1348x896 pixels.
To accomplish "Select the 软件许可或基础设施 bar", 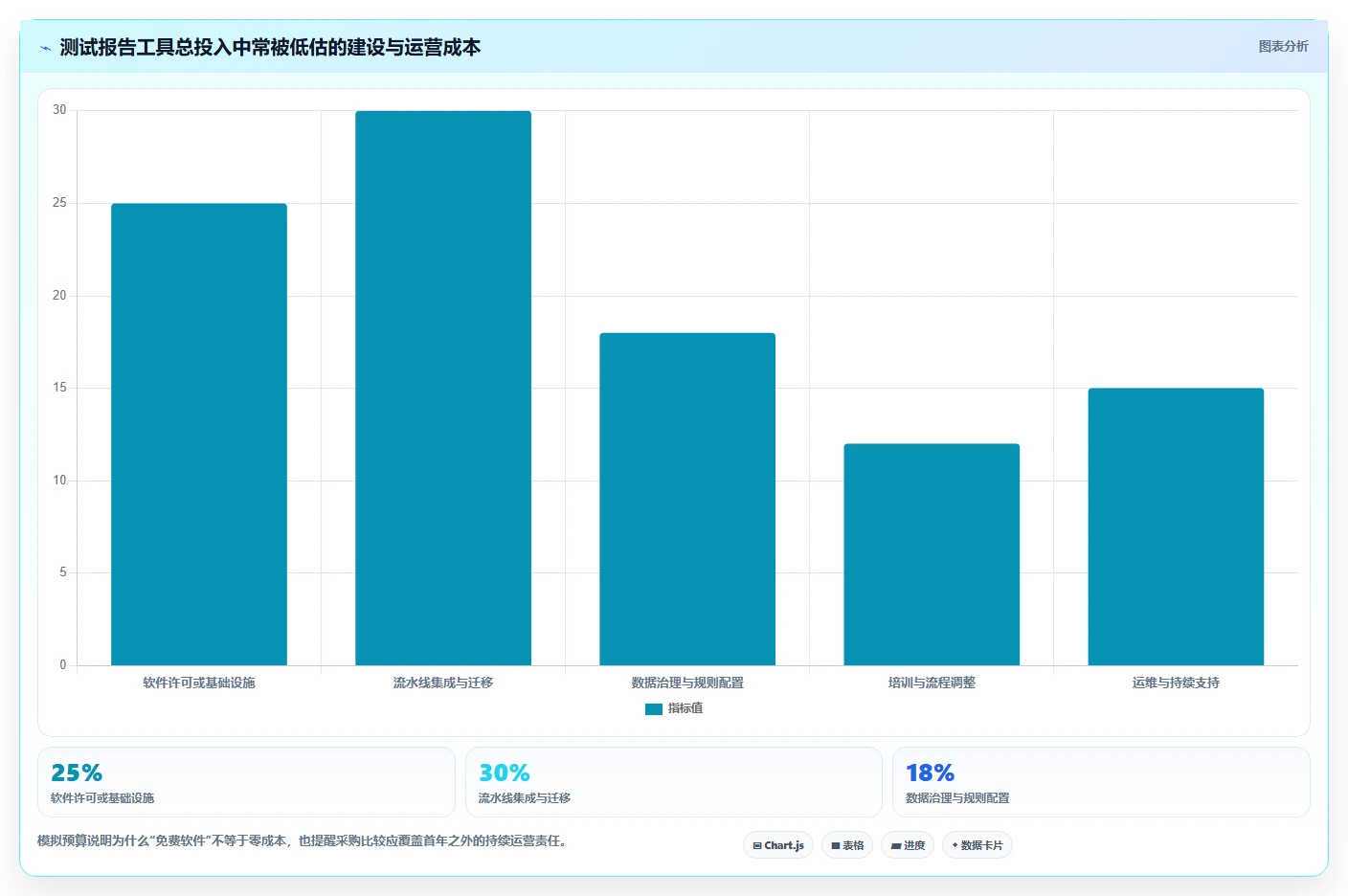I will tap(199, 435).
